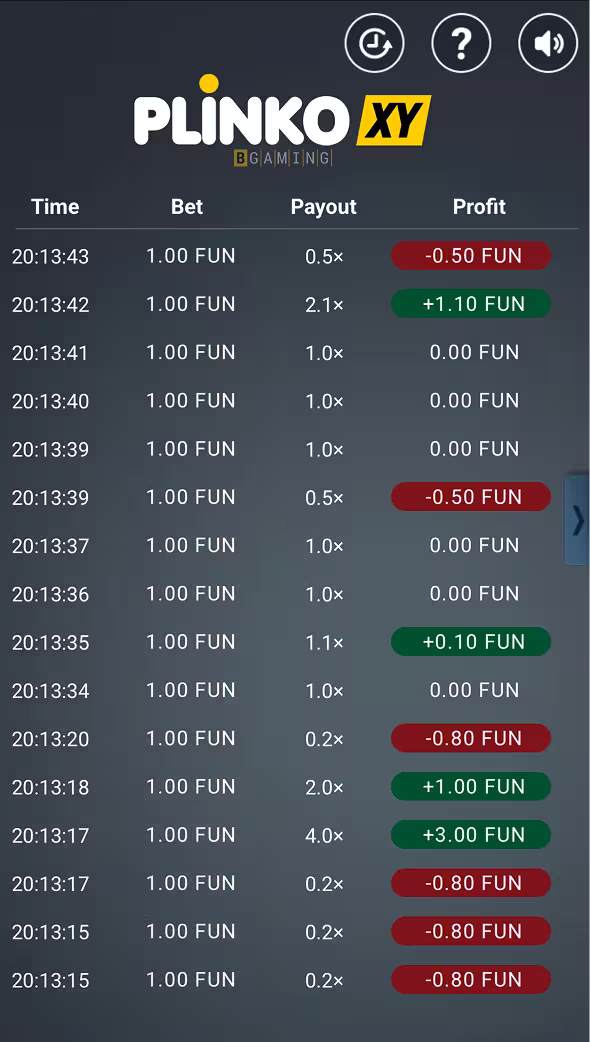Viewport: 590px width, 1042px height.
Task: Select the 20:13:36 time entry
Action: pyautogui.click(x=50, y=594)
